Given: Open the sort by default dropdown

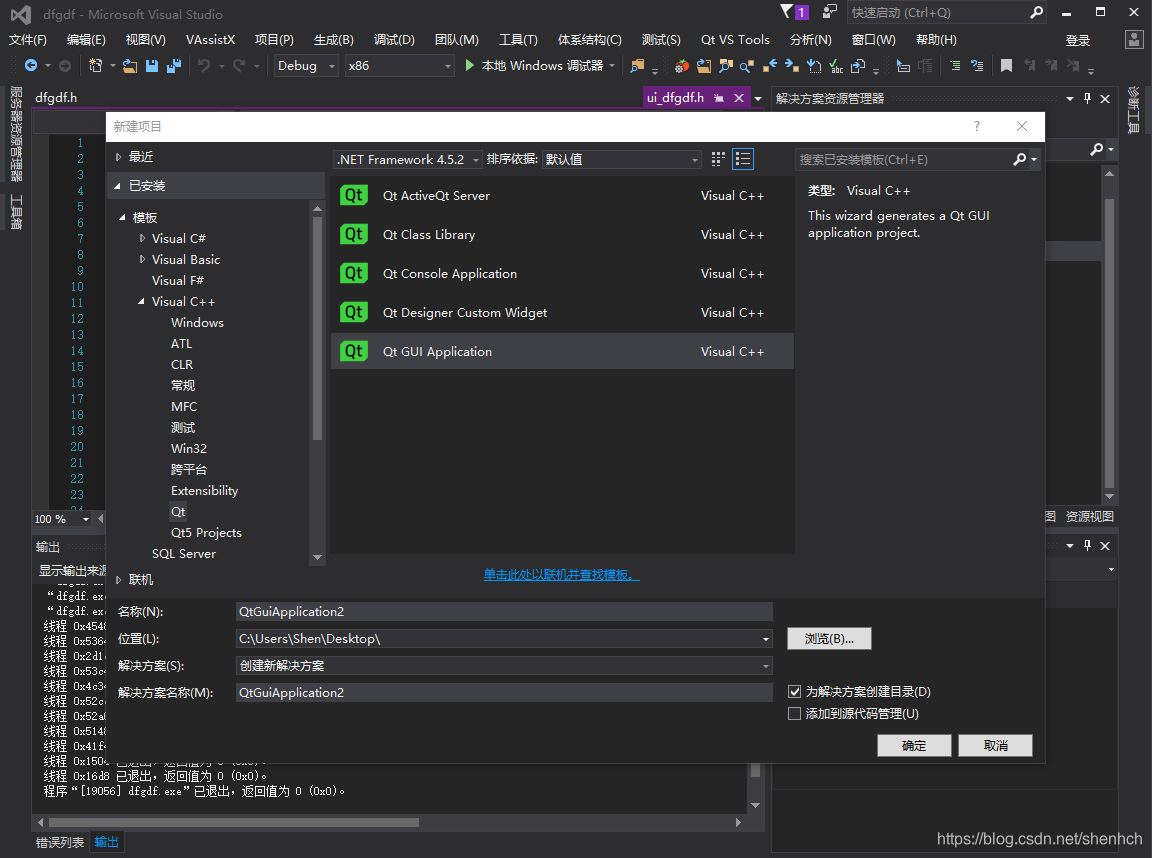Looking at the screenshot, I should click(x=622, y=159).
